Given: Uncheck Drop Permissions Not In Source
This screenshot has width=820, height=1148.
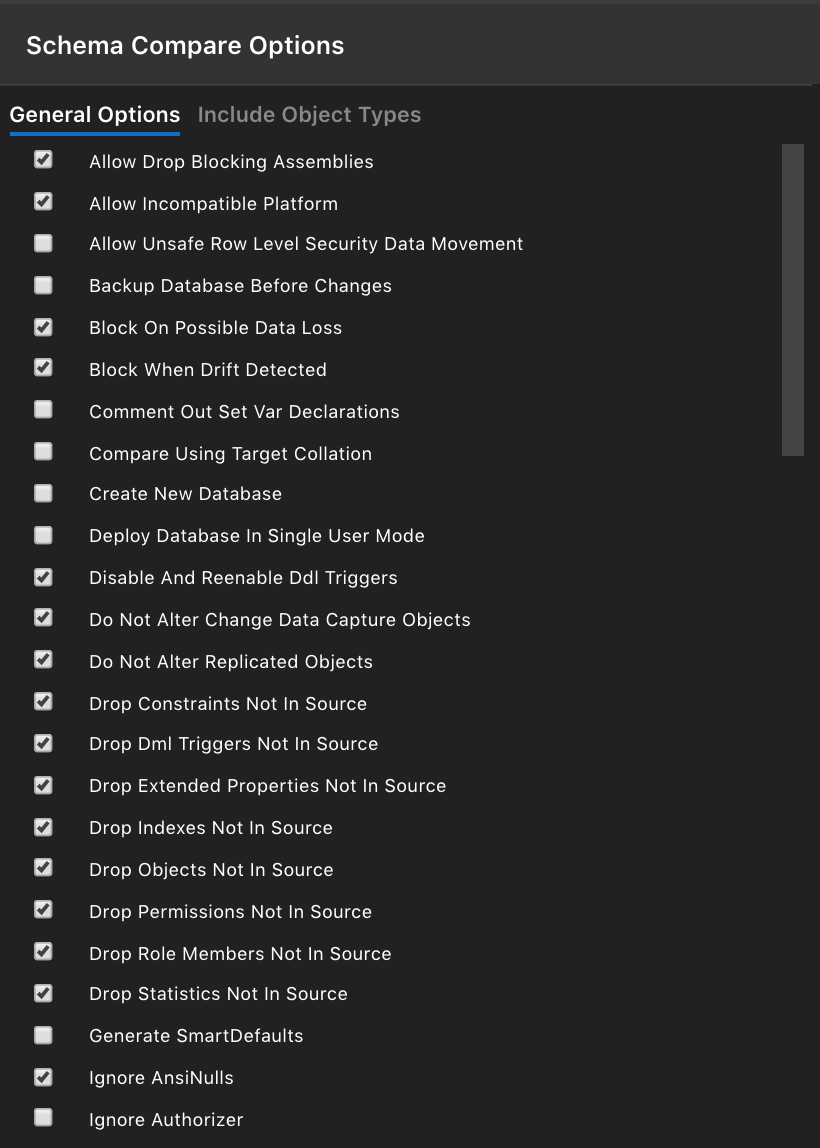Looking at the screenshot, I should [x=43, y=909].
